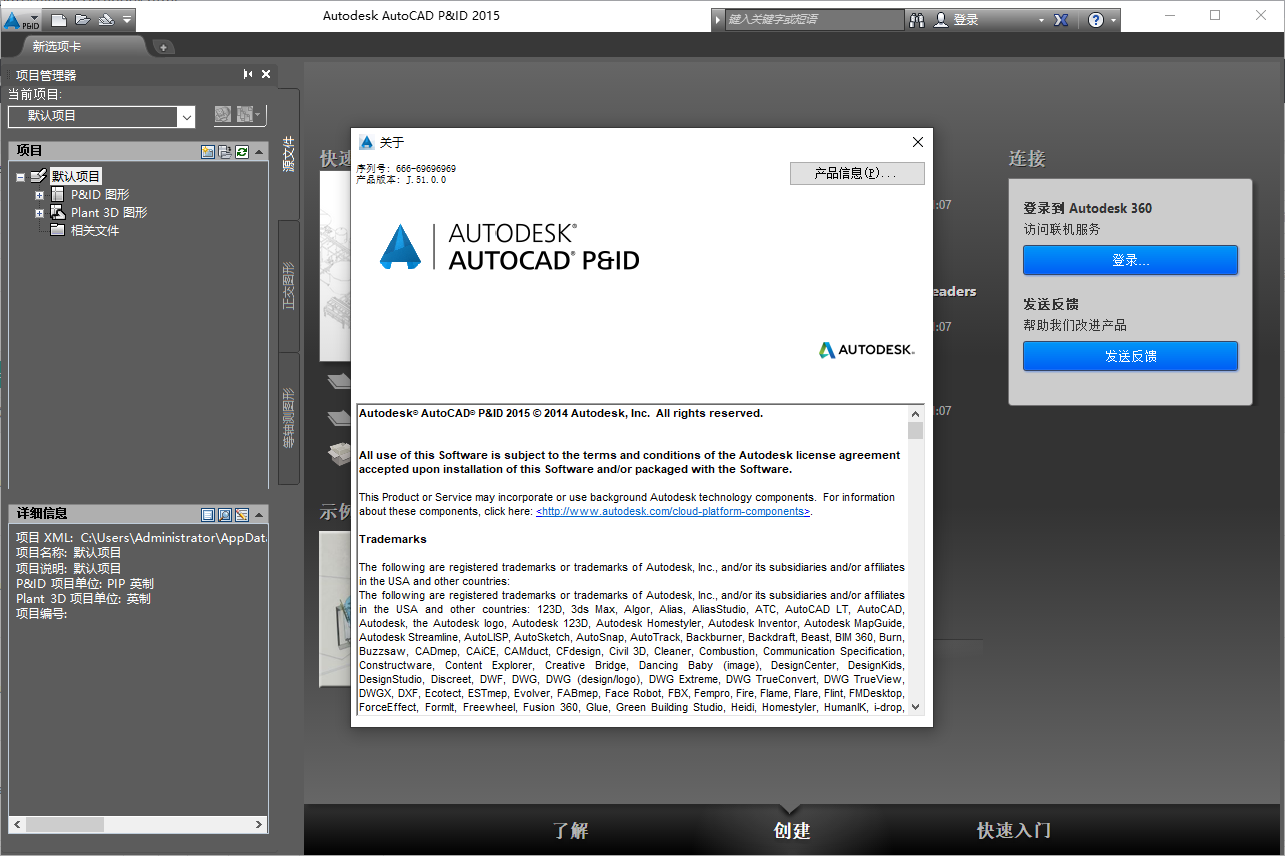The width and height of the screenshot is (1285, 856).
Task: Expand the P&ID 图形 tree node
Action: tap(39, 194)
